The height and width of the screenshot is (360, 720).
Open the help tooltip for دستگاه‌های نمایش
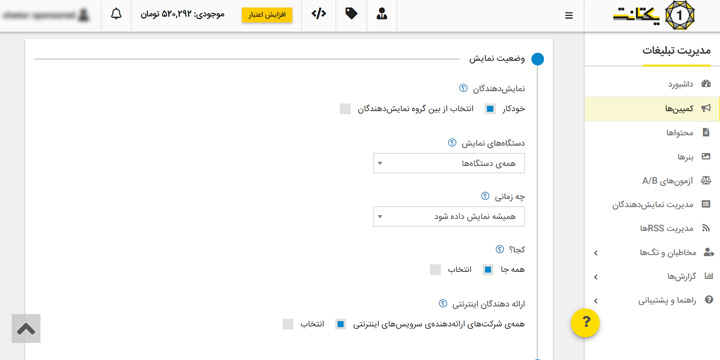452,143
